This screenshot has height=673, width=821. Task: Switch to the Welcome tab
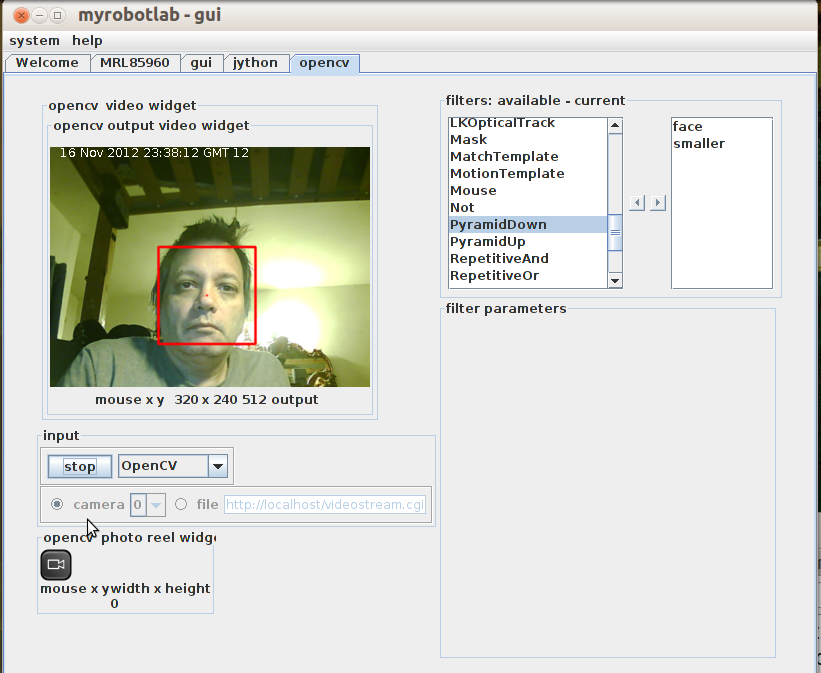[x=47, y=63]
